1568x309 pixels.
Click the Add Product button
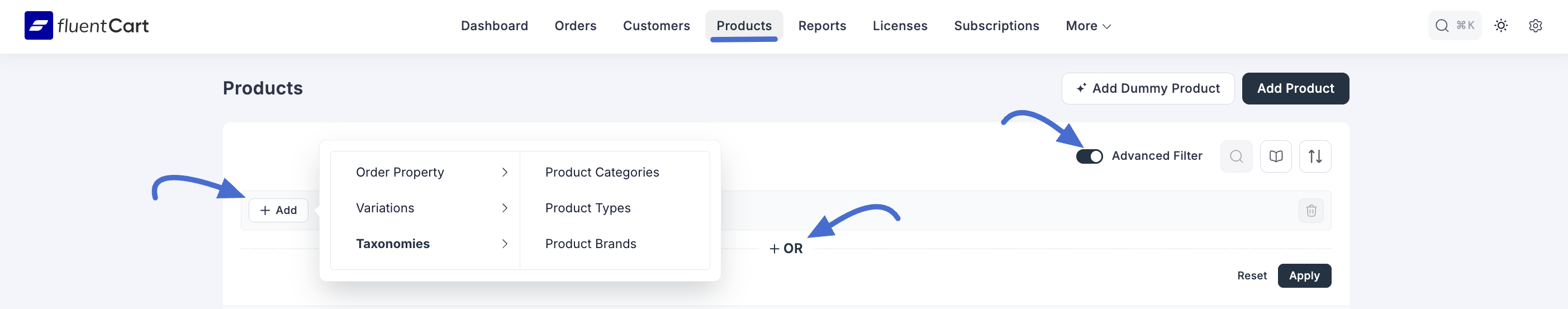pyautogui.click(x=1295, y=89)
